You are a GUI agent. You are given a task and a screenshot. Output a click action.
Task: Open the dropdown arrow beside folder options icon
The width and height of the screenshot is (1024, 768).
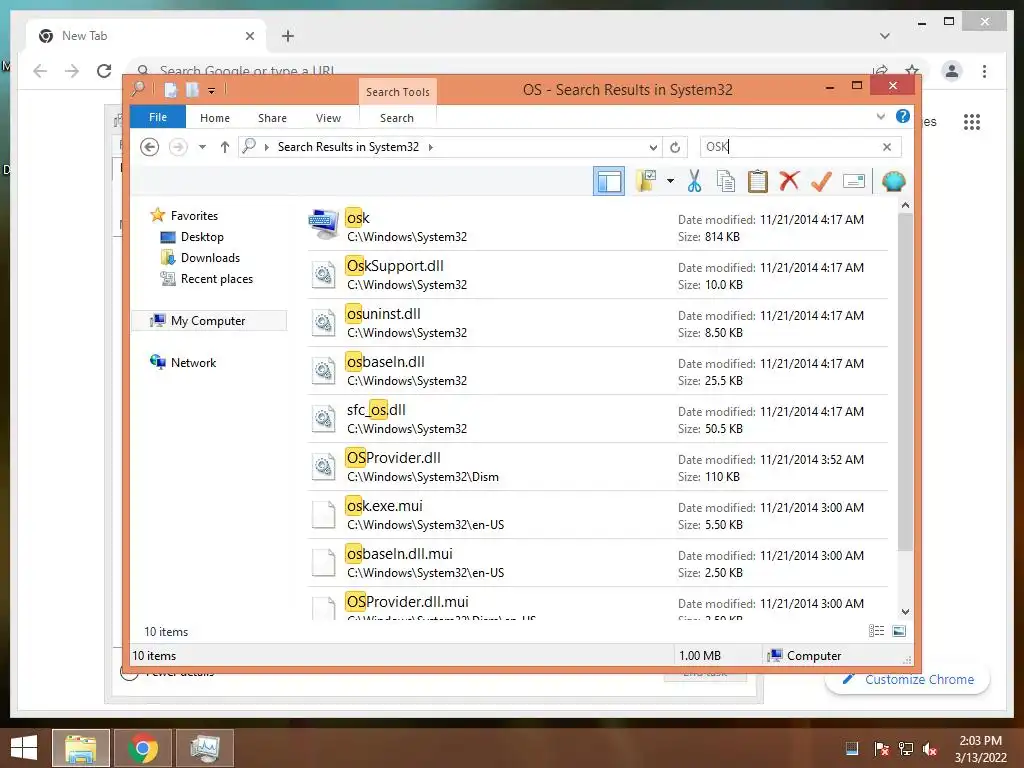(x=670, y=181)
